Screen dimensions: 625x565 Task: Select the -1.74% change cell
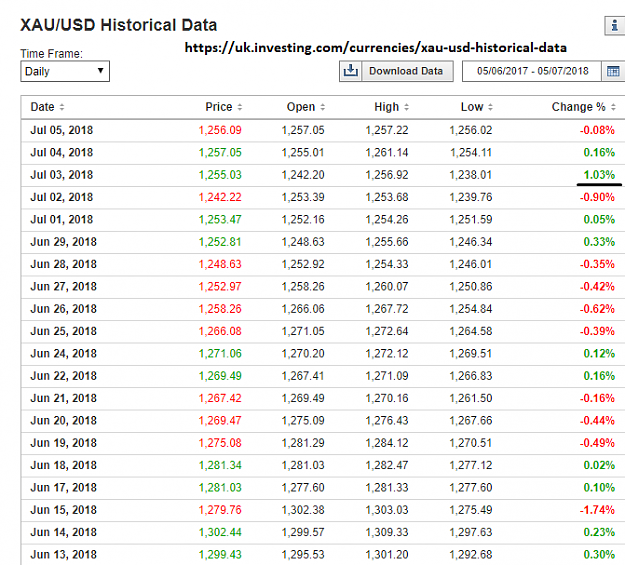click(x=597, y=510)
